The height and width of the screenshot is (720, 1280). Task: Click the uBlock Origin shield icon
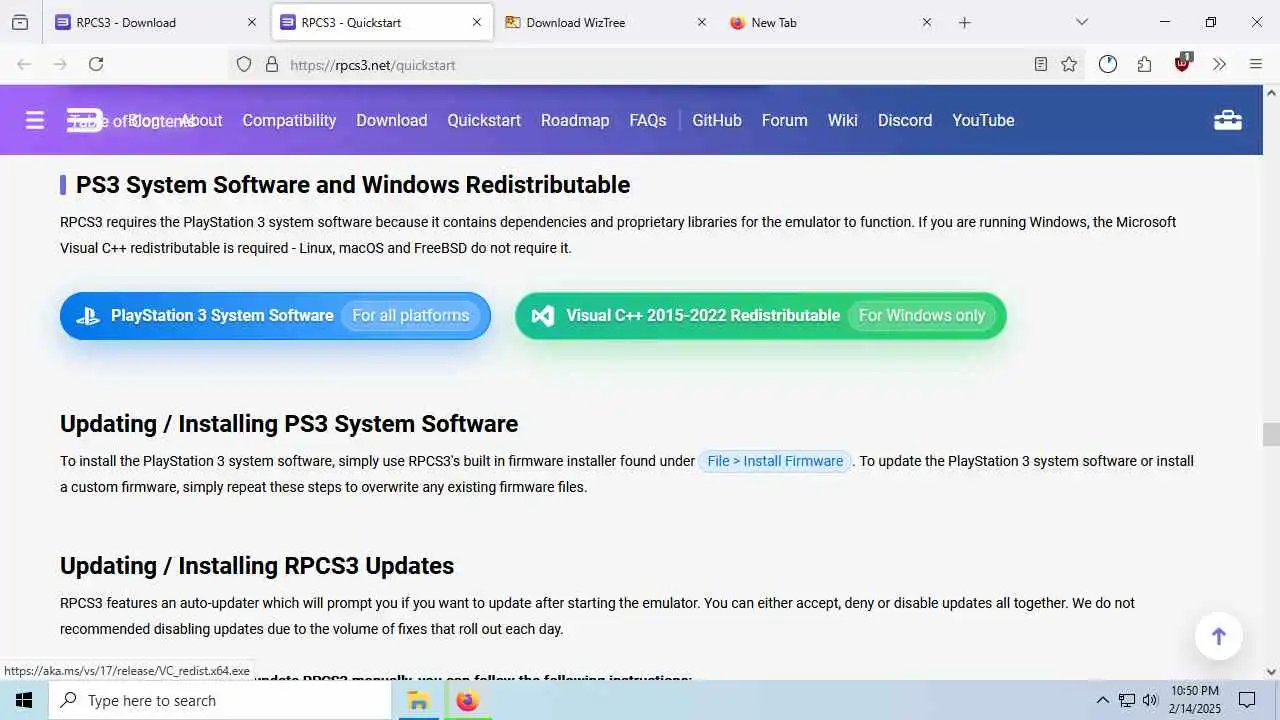pyautogui.click(x=1183, y=63)
